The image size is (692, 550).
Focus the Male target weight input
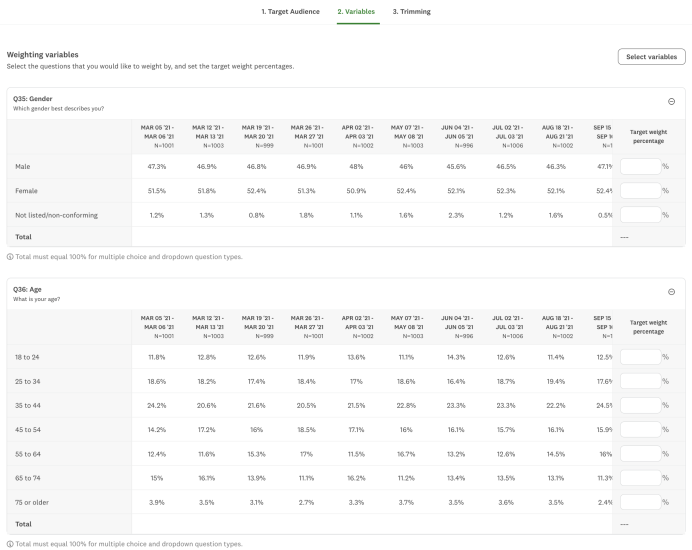point(640,166)
